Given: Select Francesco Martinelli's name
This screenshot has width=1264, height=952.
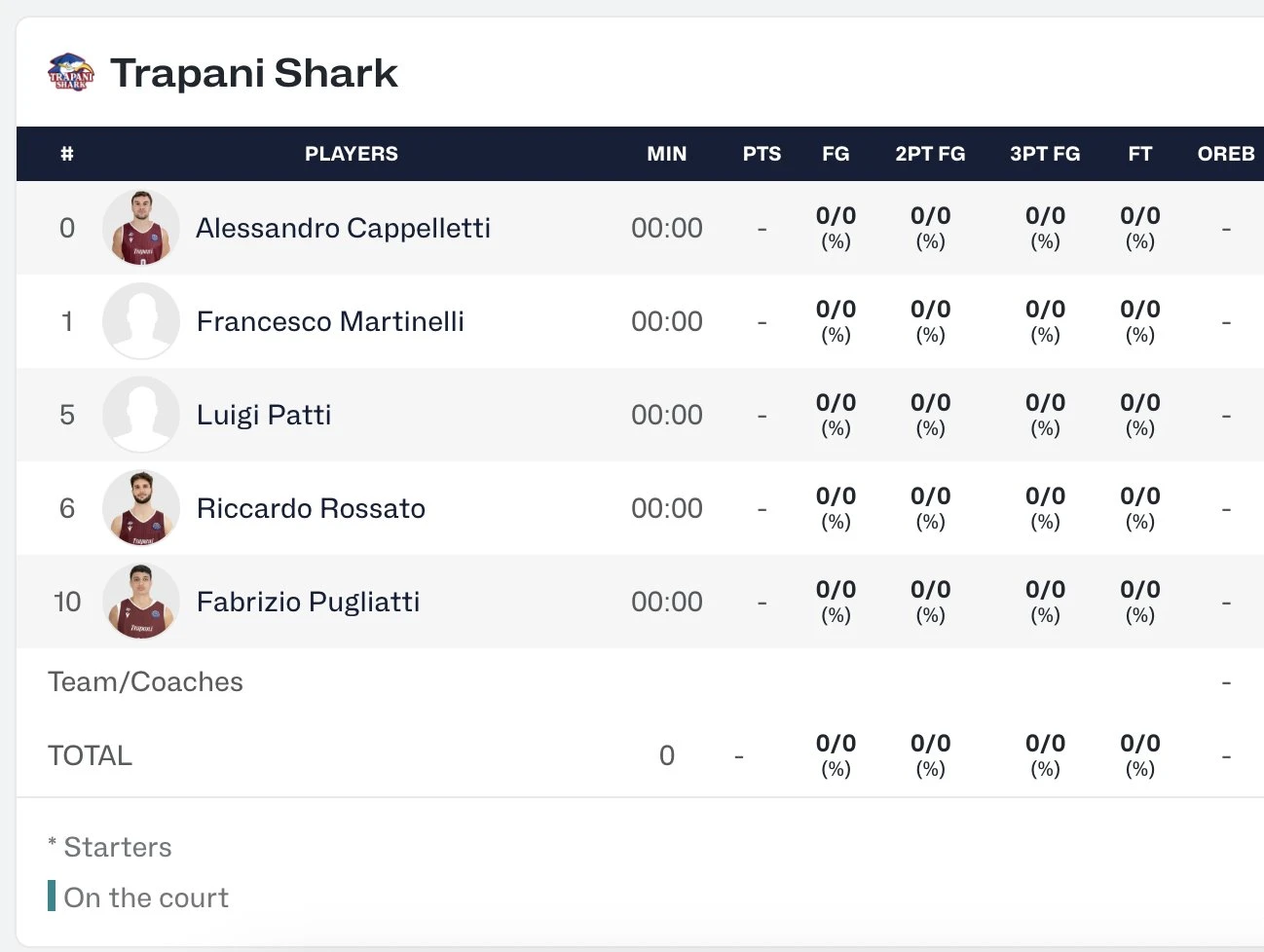Looking at the screenshot, I should pos(330,321).
